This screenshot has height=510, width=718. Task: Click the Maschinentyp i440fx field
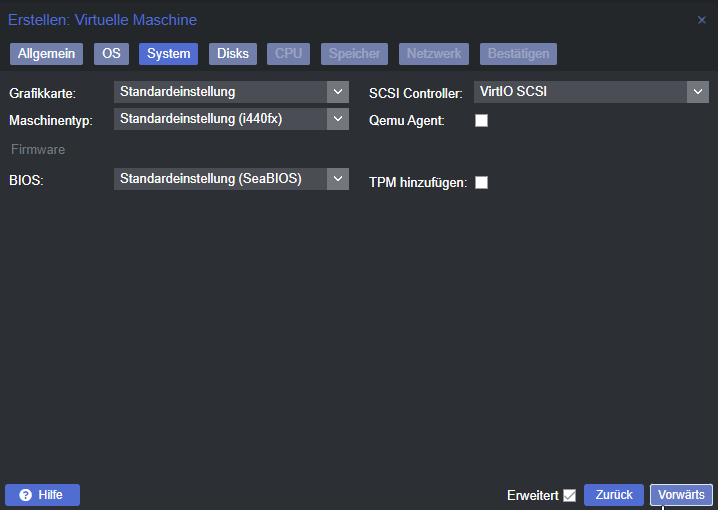point(220,119)
